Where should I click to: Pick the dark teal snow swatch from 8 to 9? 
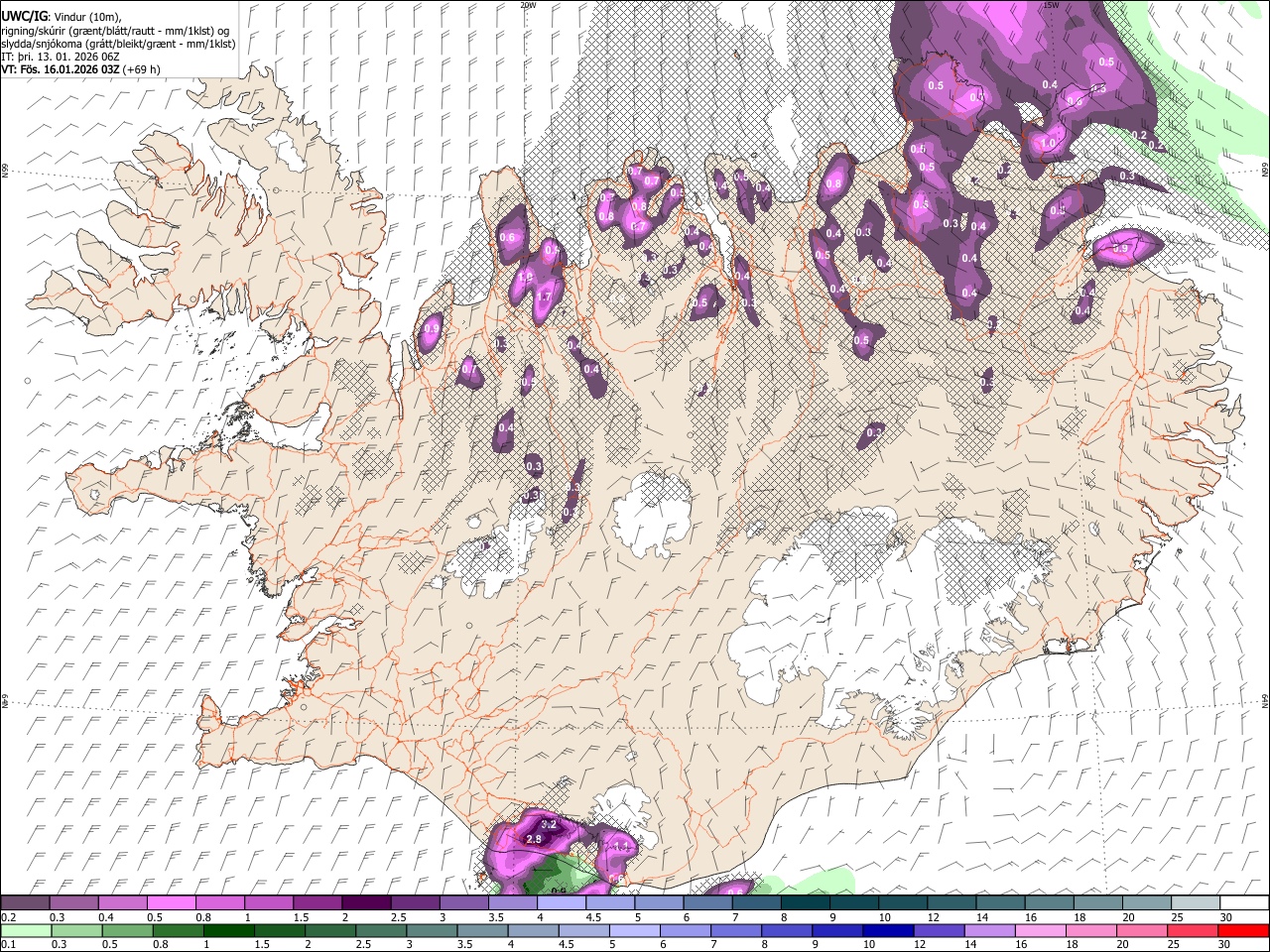tap(805, 903)
